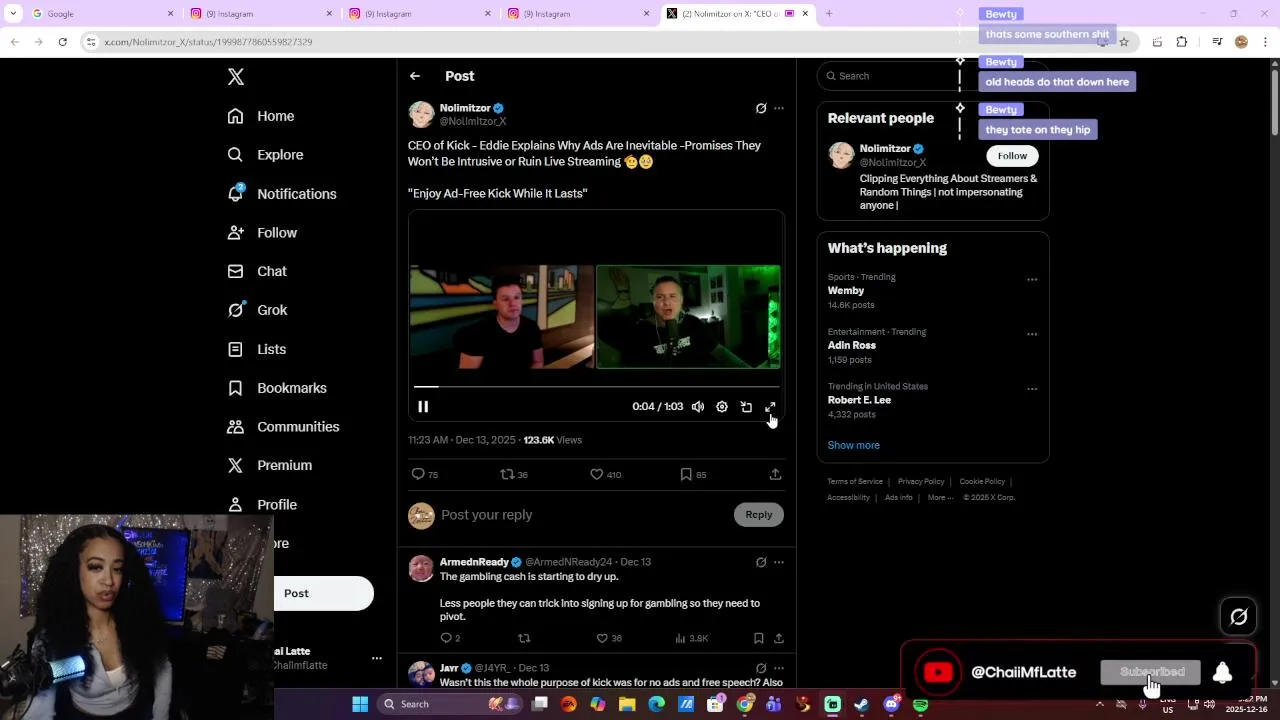Open the X logo home link
Image resolution: width=1280 pixels, height=720 pixels.
[x=236, y=77]
